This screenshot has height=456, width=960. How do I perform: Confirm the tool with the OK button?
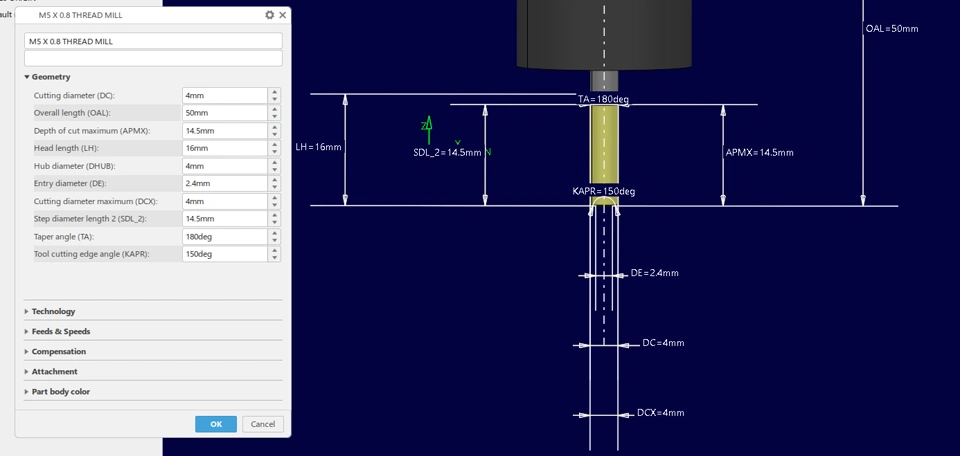point(216,424)
